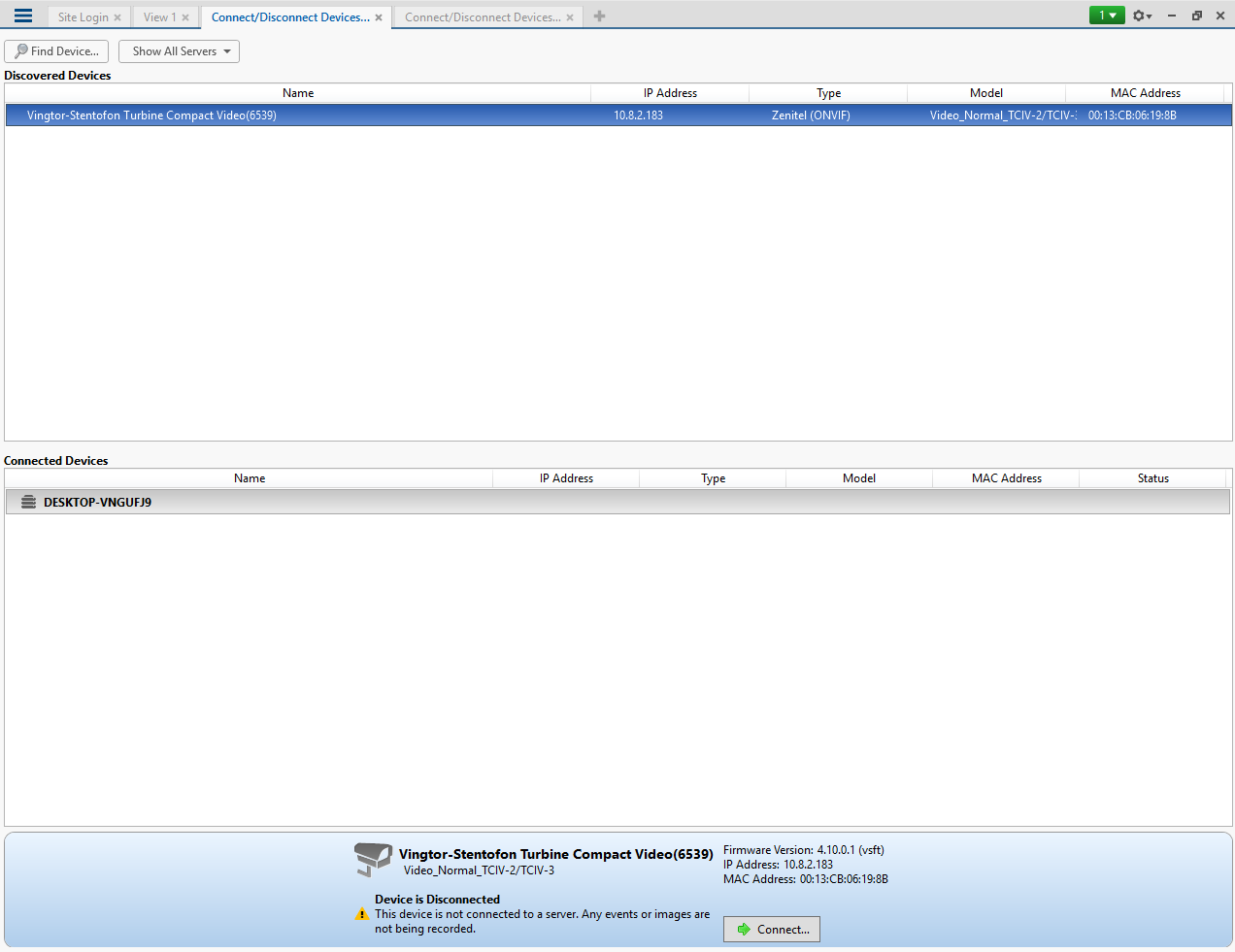Click the Connect... button
1235x952 pixels.
pyautogui.click(x=772, y=930)
